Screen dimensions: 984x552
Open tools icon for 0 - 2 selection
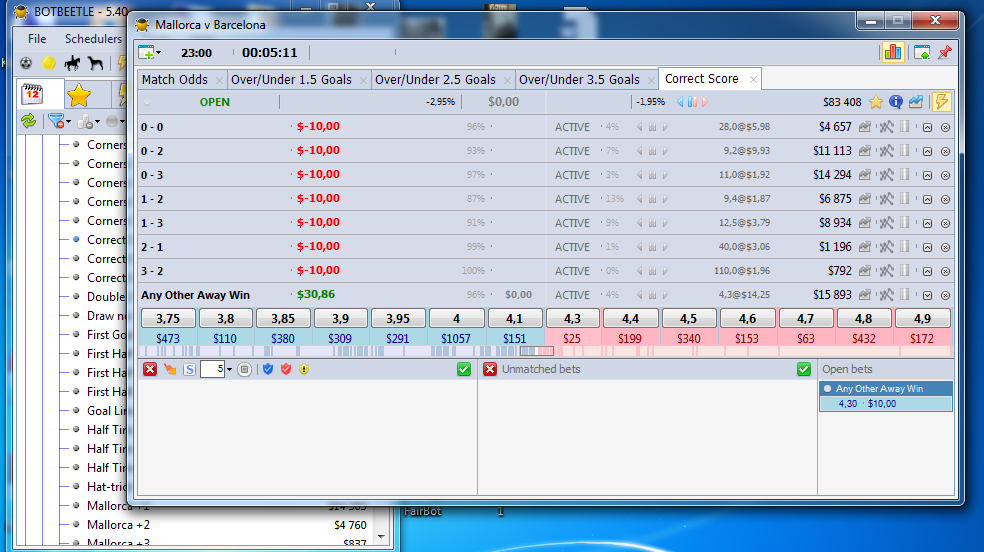point(886,151)
